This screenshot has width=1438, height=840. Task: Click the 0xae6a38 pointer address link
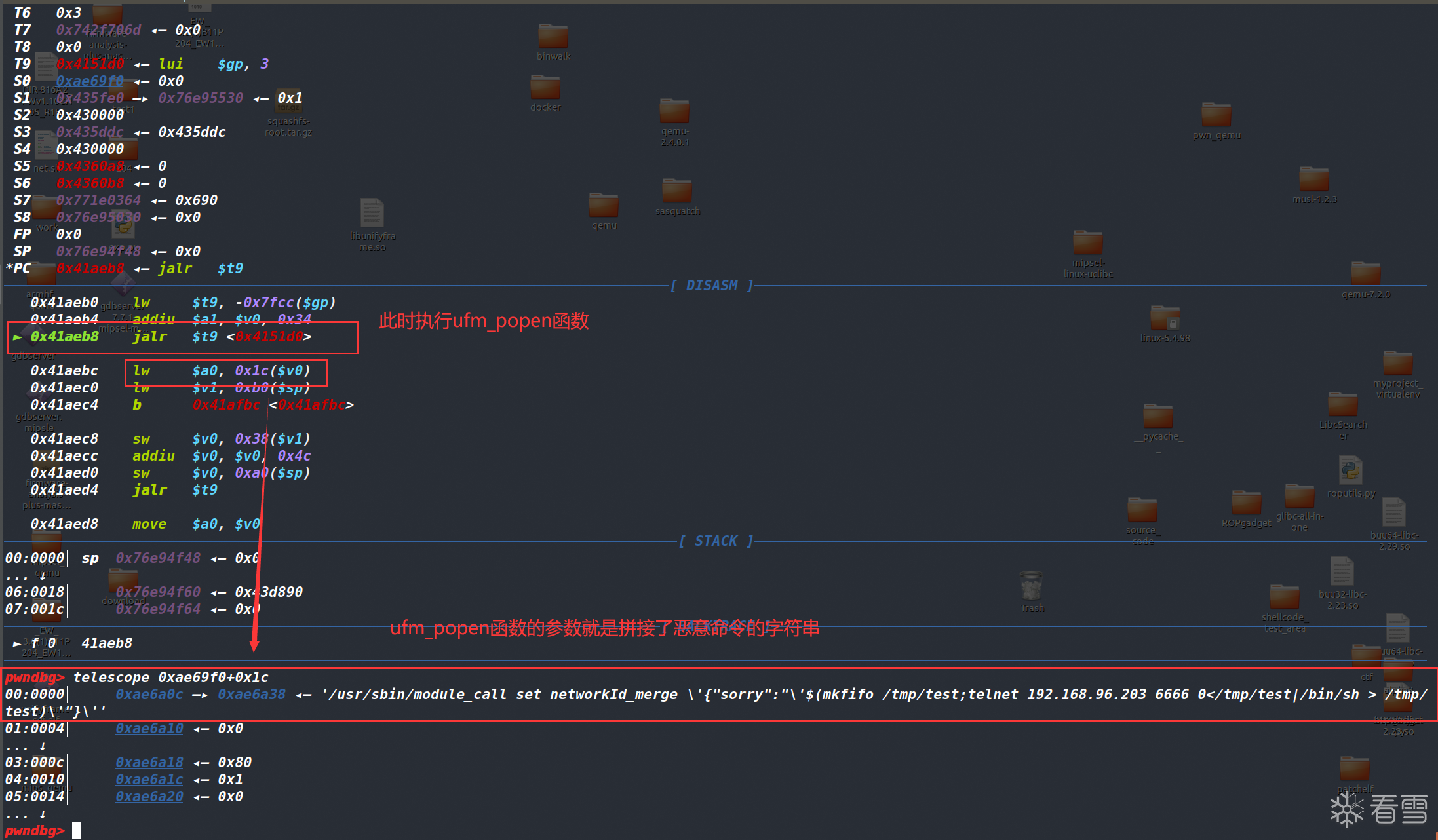click(x=251, y=695)
